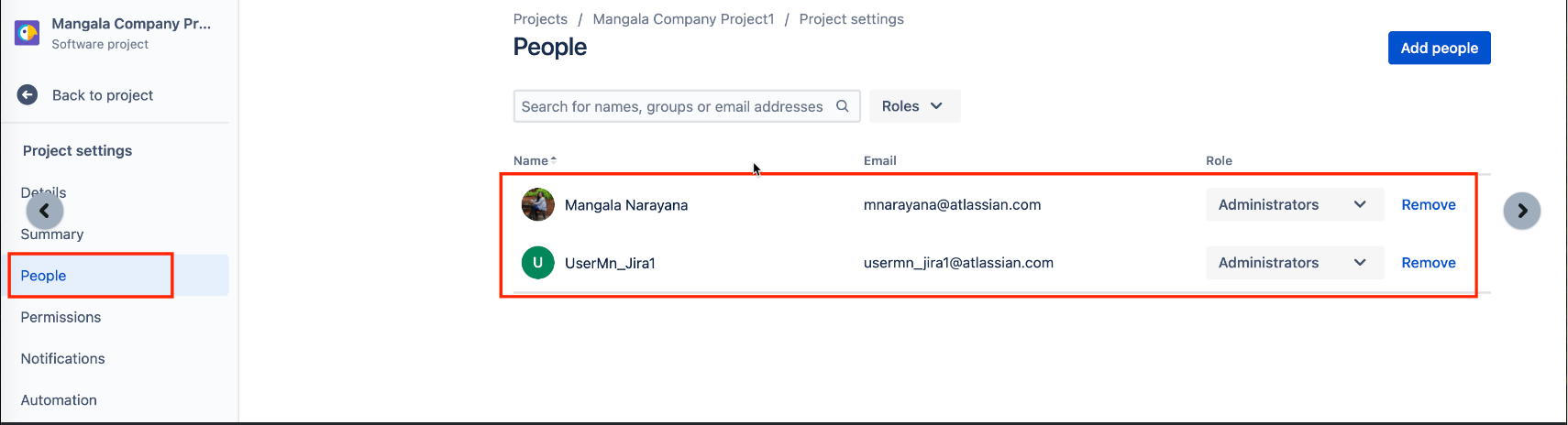
Task: Click the Email column header
Action: 879,160
